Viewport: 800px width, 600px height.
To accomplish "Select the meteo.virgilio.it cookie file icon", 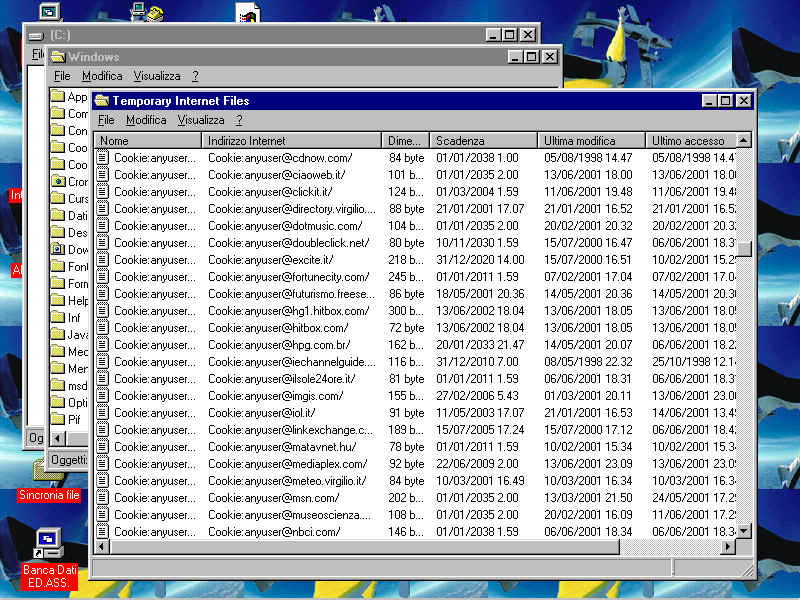I will pos(103,481).
